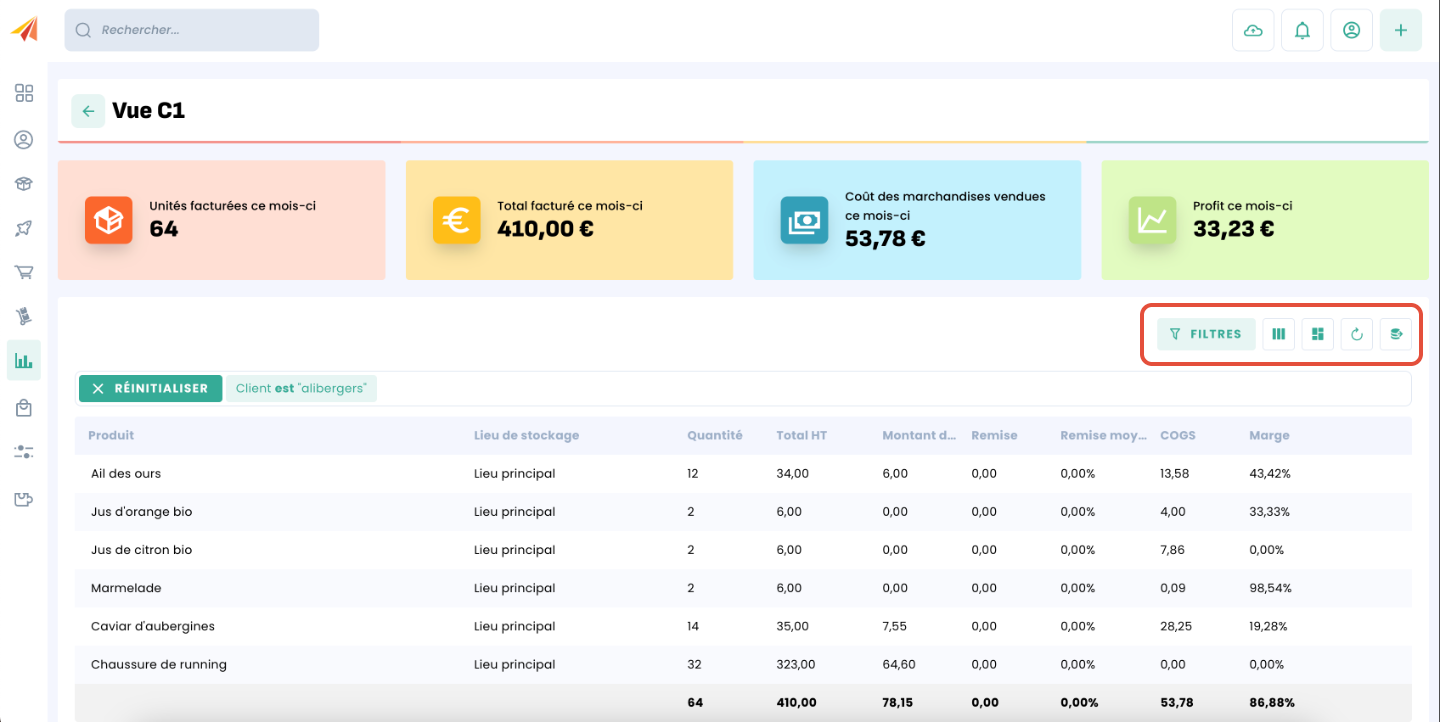Image resolution: width=1440 pixels, height=722 pixels.
Task: Select the bar chart reports icon in the sidebar
Action: tap(24, 360)
